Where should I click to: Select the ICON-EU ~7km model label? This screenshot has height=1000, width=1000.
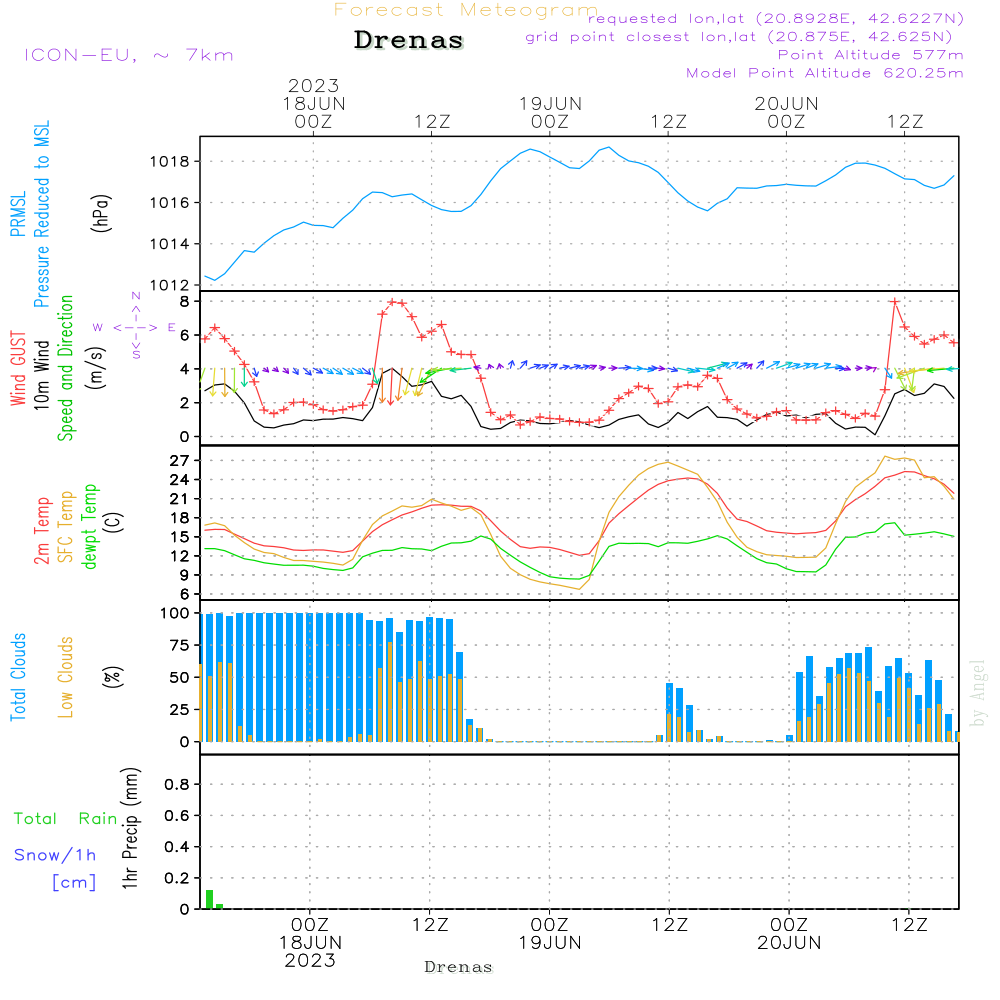(129, 55)
